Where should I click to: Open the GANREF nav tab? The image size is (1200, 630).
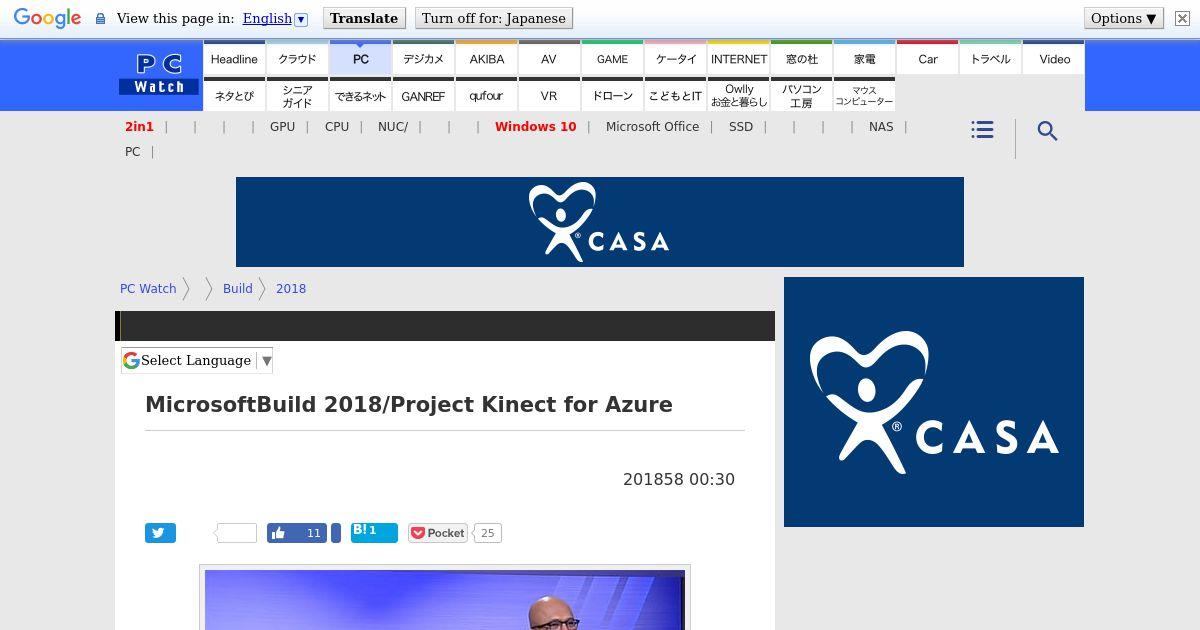[x=423, y=95]
